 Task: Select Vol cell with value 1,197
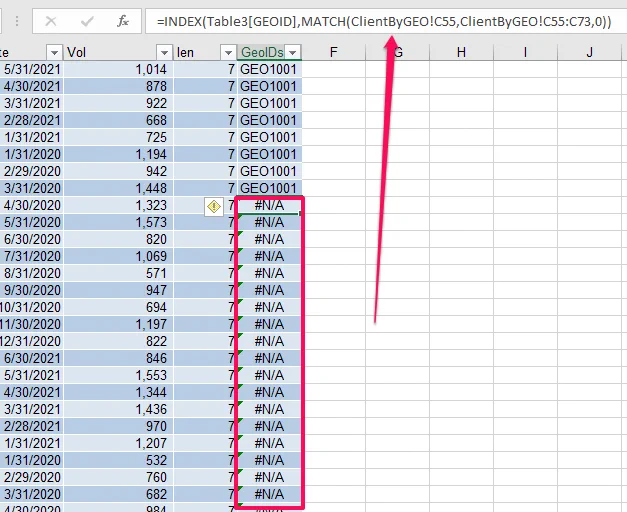tap(118, 324)
